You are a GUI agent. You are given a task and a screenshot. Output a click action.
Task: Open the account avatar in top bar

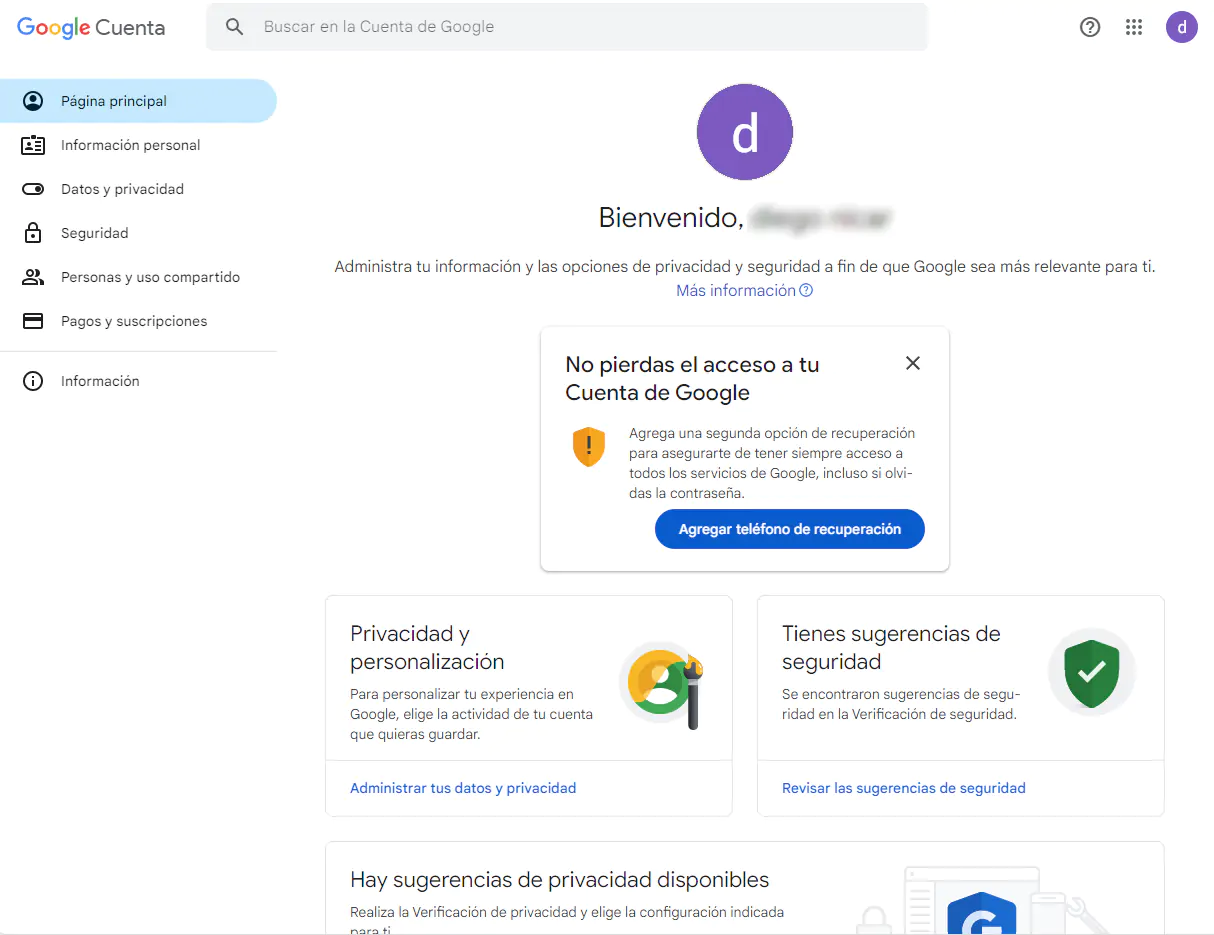[x=1181, y=28]
